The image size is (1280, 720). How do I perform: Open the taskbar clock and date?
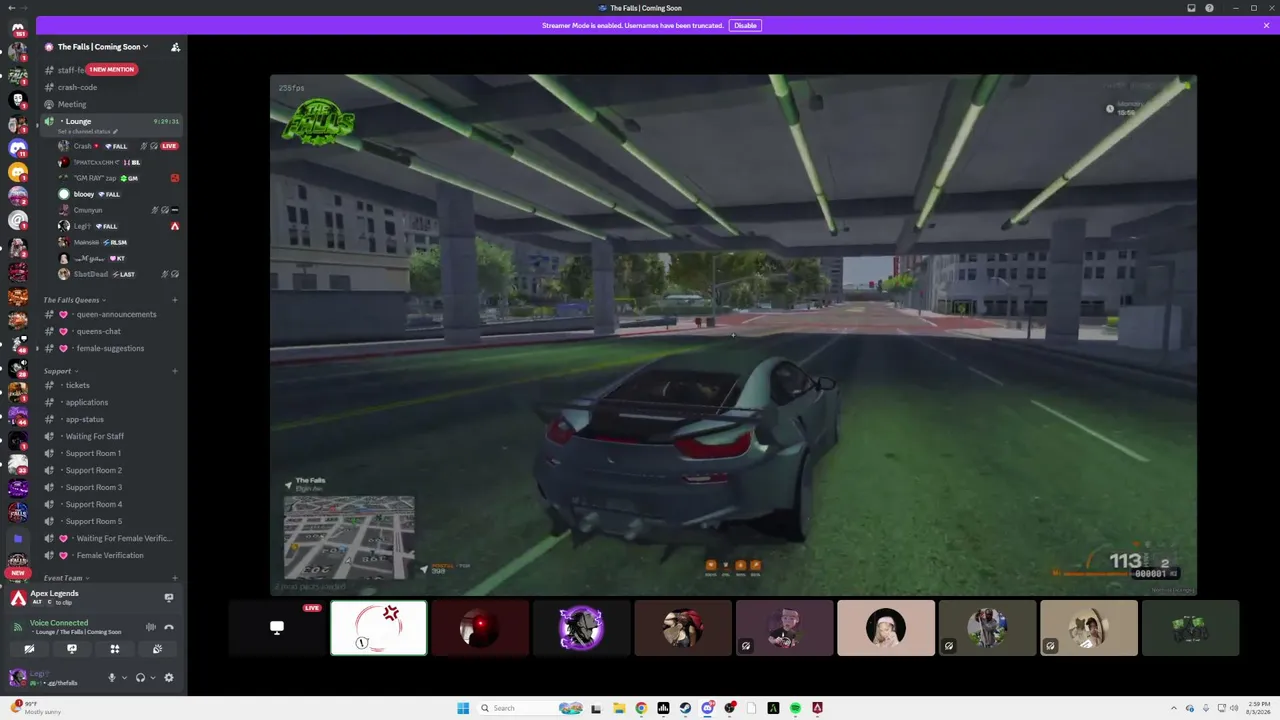click(x=1259, y=708)
